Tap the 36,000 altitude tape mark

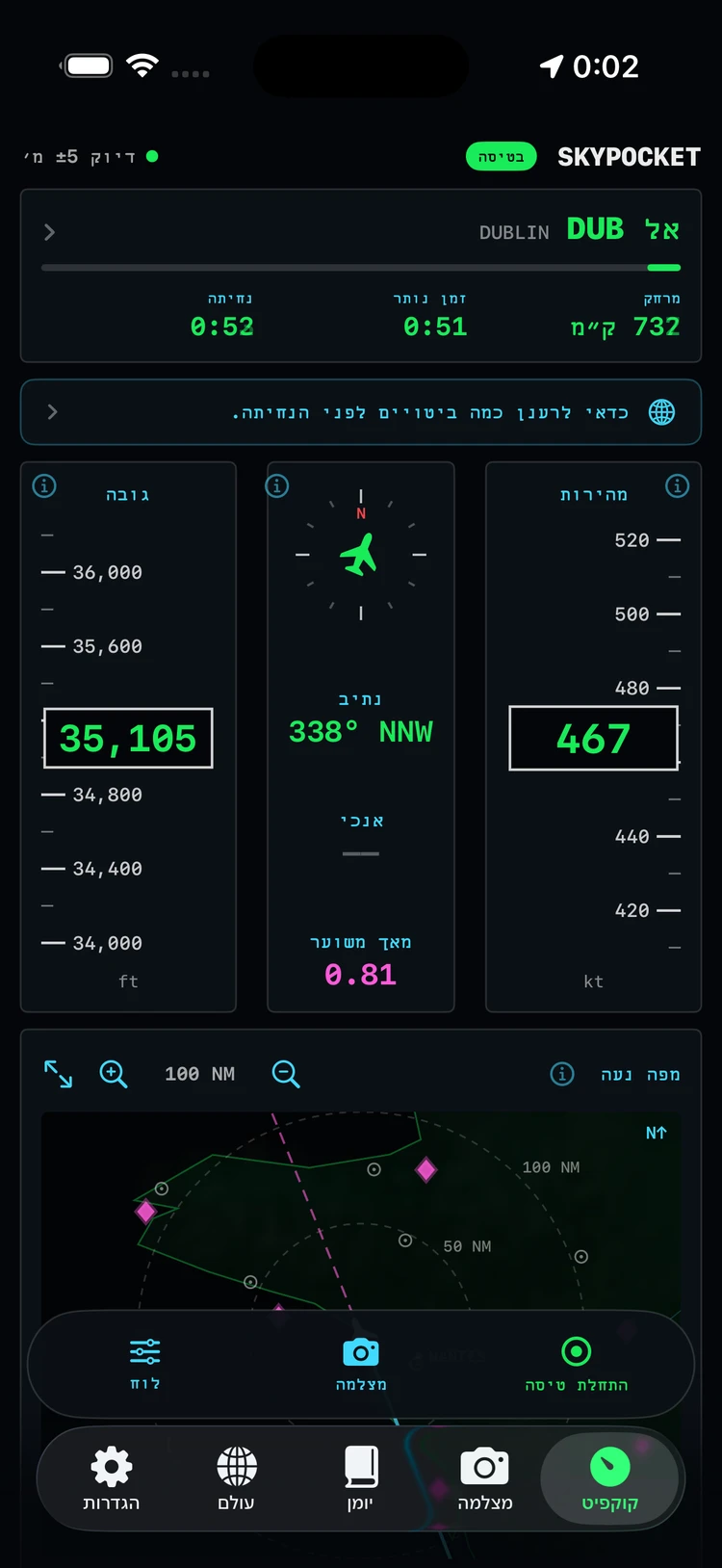click(107, 572)
